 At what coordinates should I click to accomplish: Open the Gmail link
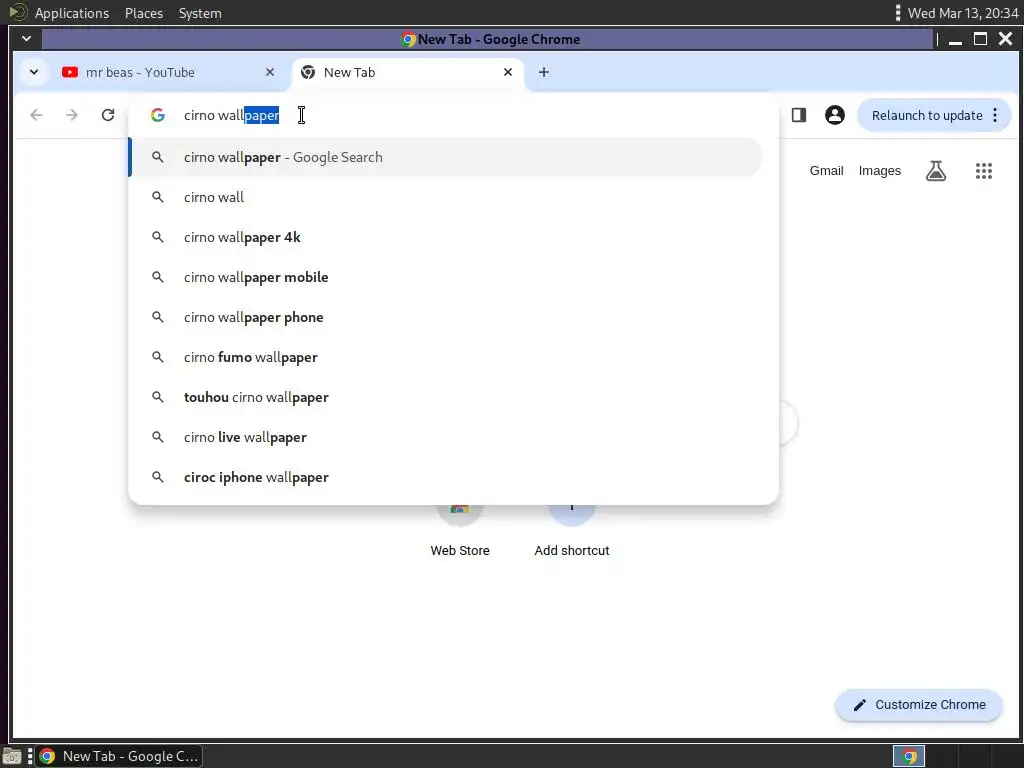click(826, 171)
